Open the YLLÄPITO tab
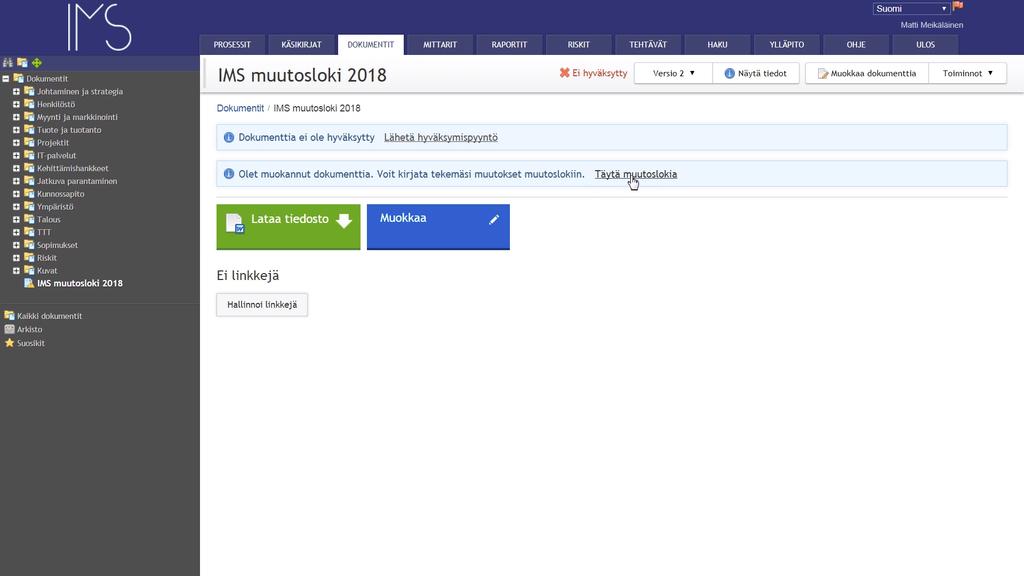 [786, 44]
